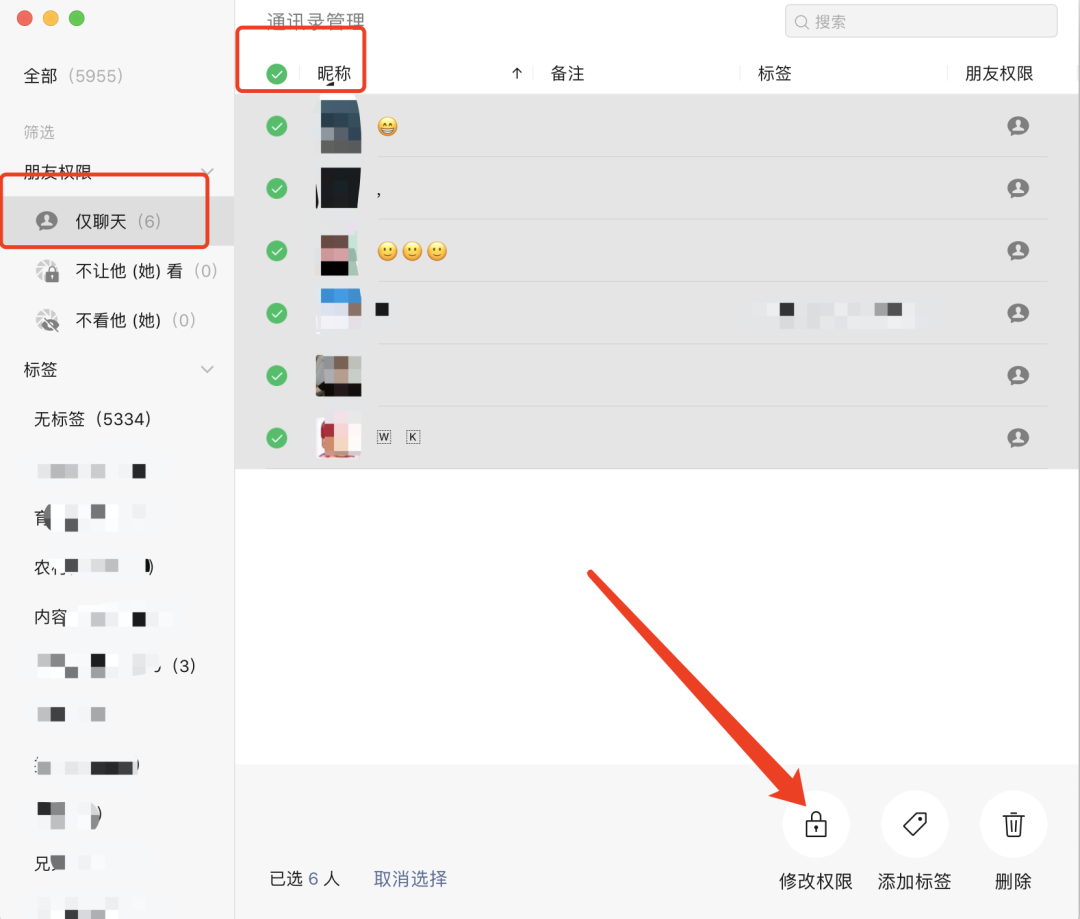The height and width of the screenshot is (919, 1080).
Task: Select the 不看他(她) (0) filter
Action: tap(117, 320)
